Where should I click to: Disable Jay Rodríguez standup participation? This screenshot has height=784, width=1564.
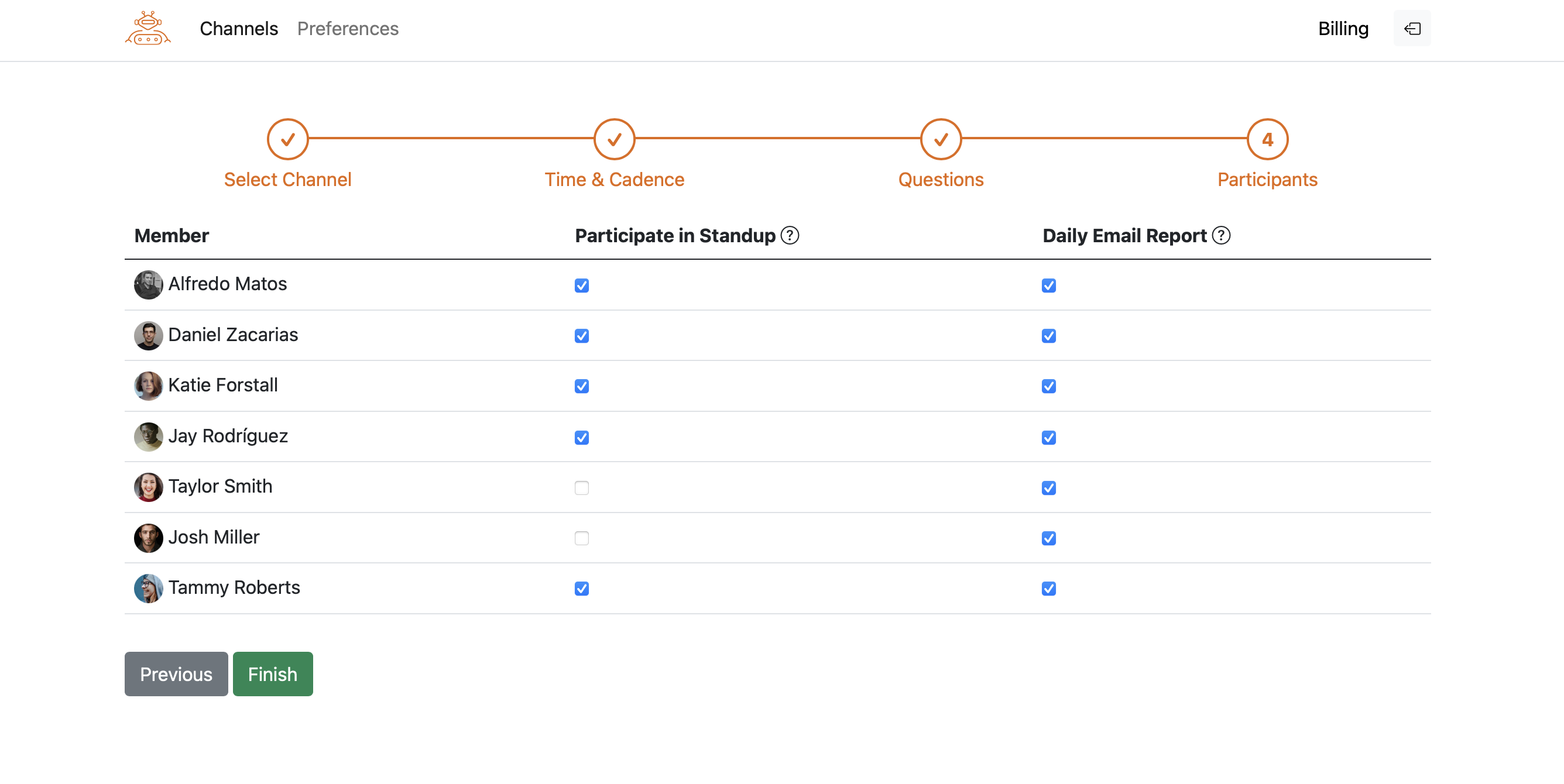[x=582, y=438]
